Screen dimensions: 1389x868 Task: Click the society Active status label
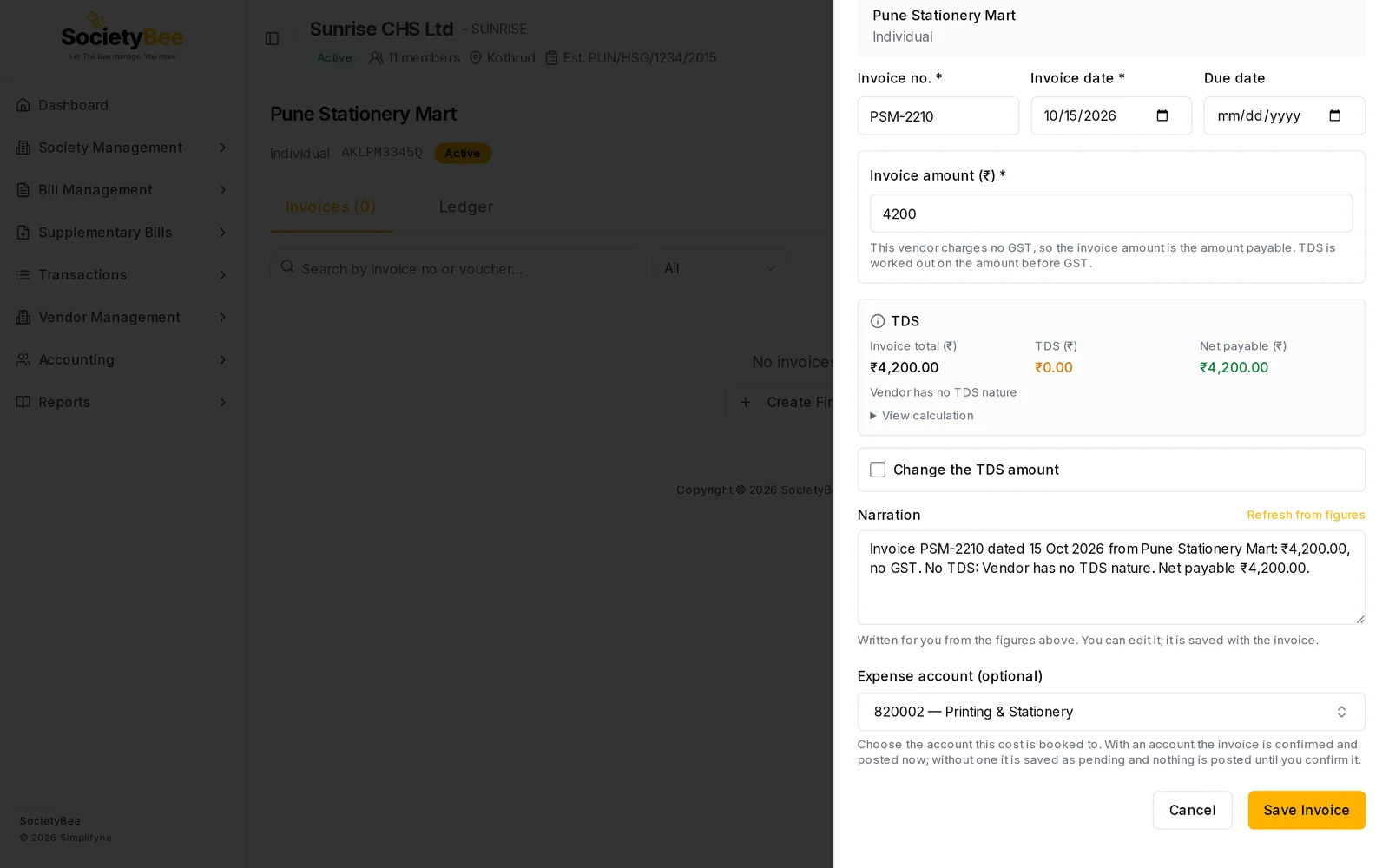(x=335, y=58)
